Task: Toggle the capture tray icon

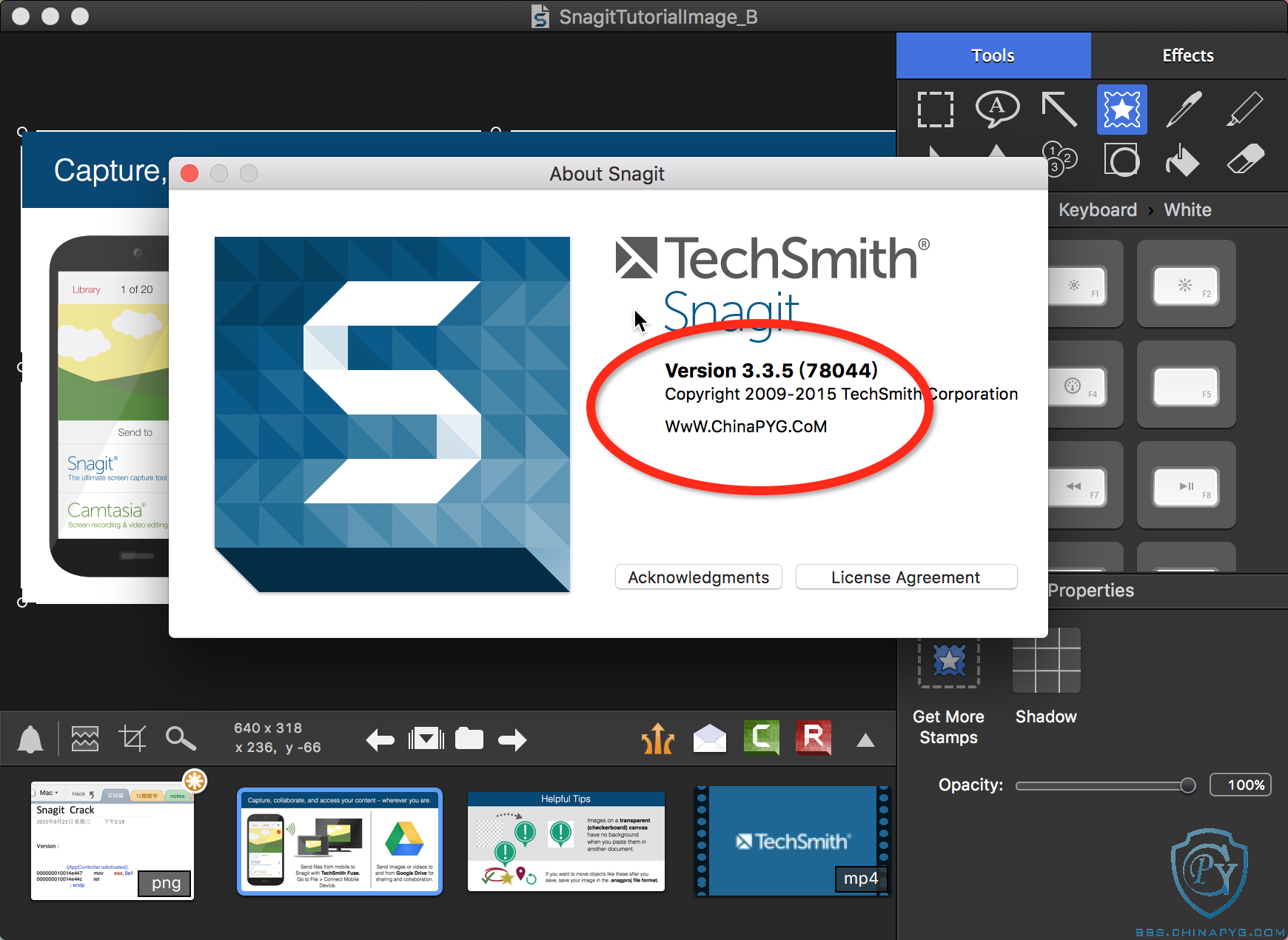Action: coord(426,739)
